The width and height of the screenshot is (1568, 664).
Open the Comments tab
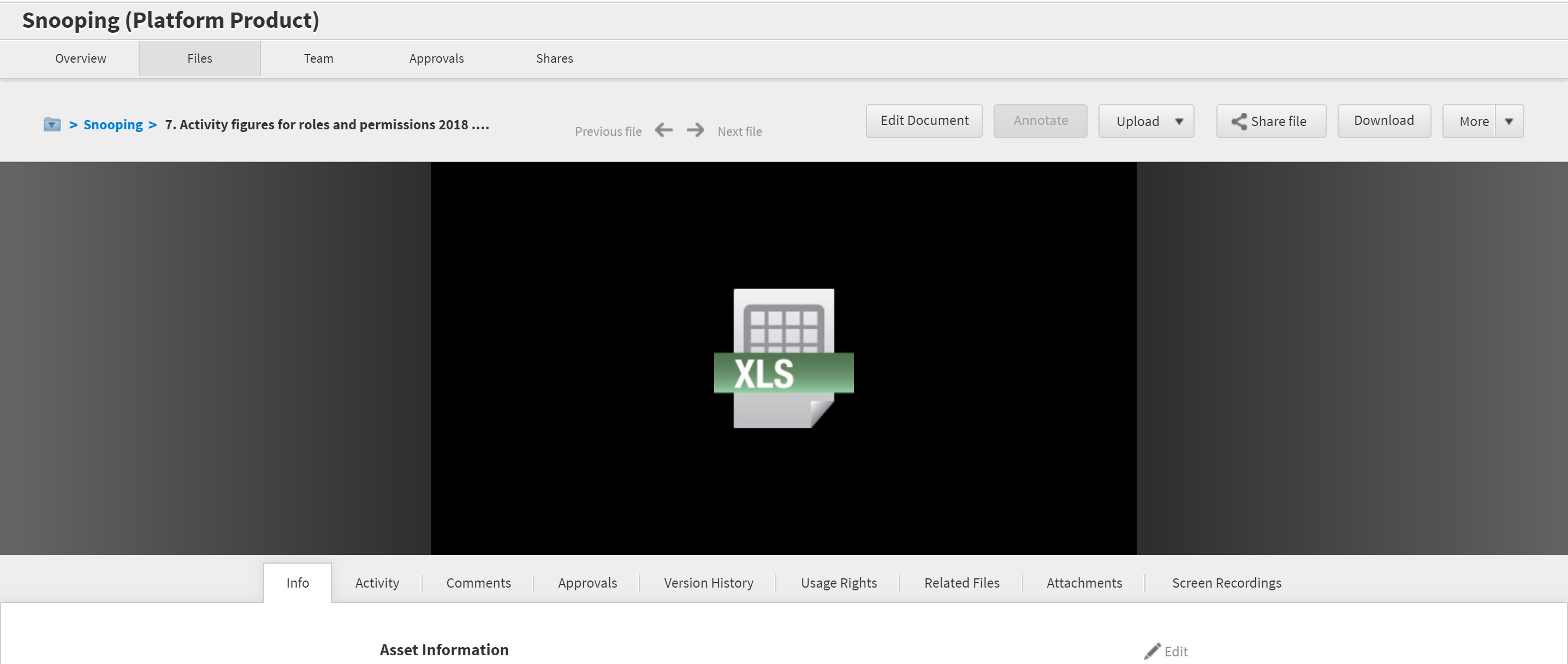click(x=478, y=583)
